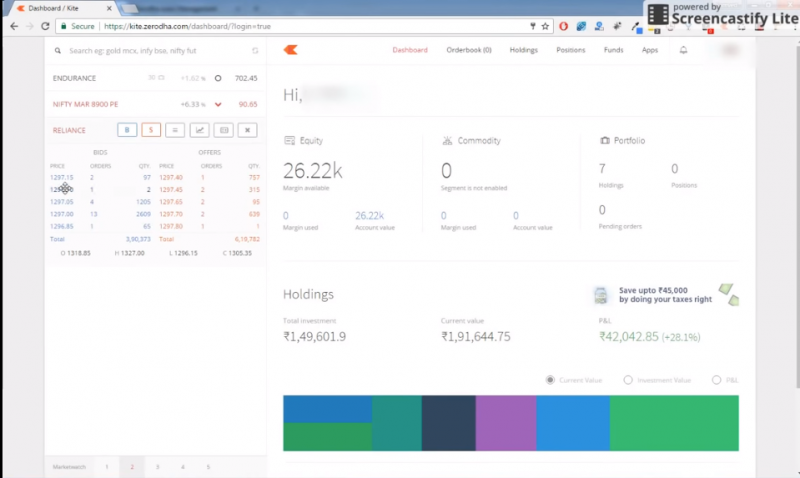The height and width of the screenshot is (478, 800).
Task: Click bid price 1297.15 in depth table
Action: (x=62, y=178)
